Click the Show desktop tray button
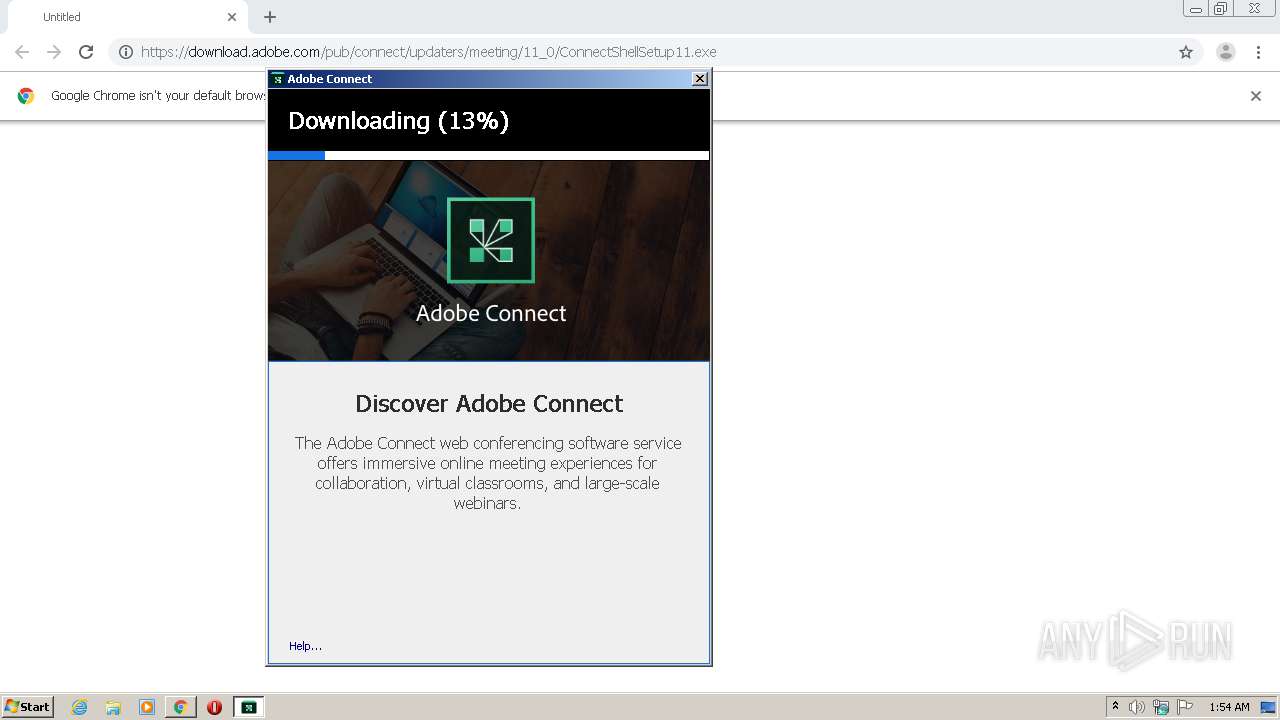1280x720 pixels. coord(1269,707)
